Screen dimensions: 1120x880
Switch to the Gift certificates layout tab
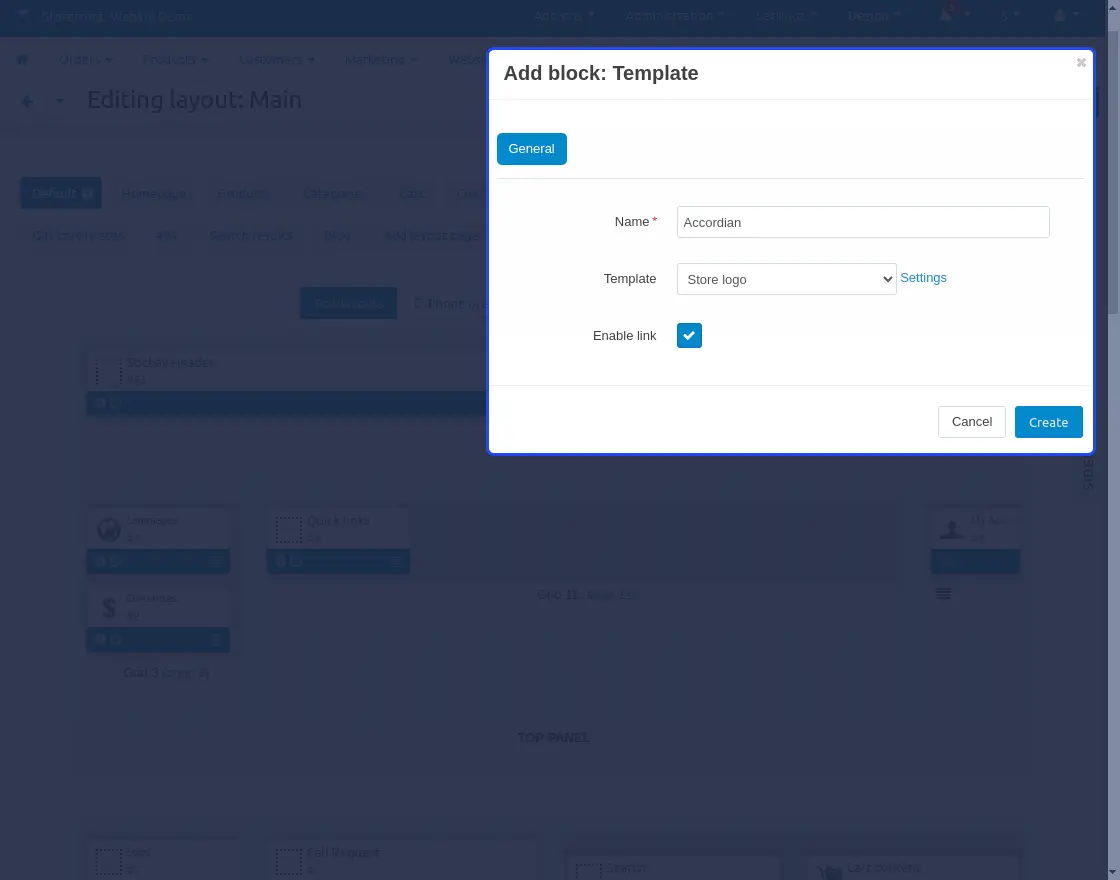click(x=78, y=235)
